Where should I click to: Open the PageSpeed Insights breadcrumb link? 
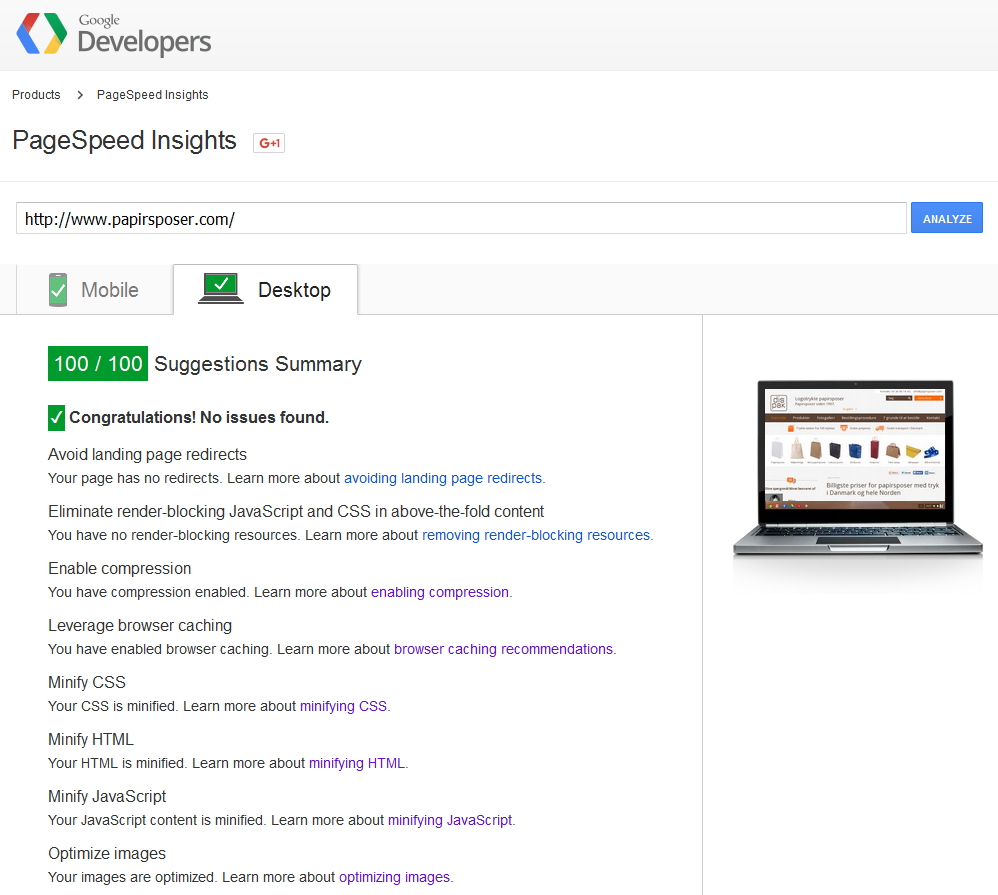153,95
